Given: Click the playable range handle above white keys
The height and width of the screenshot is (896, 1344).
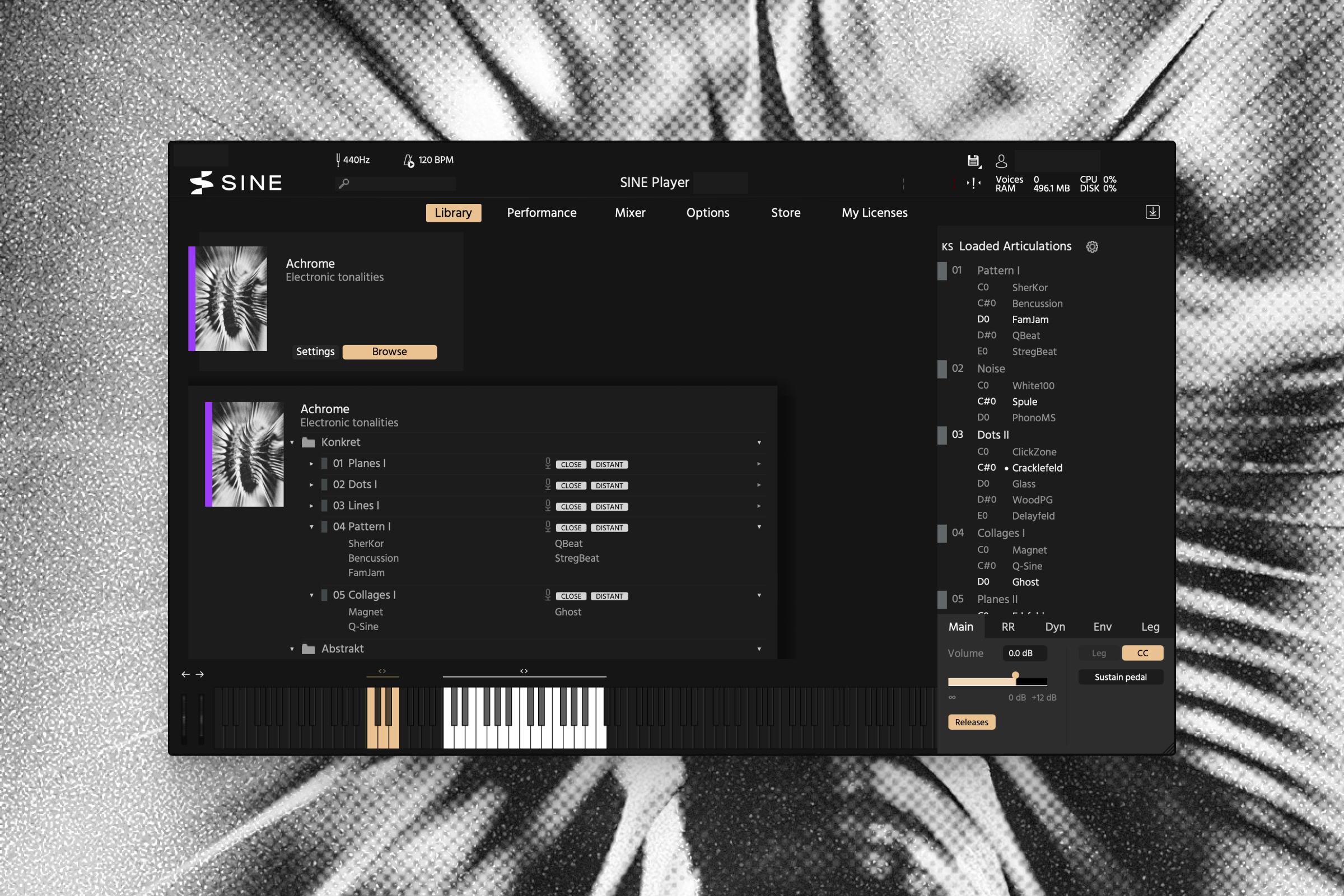Looking at the screenshot, I should [524, 671].
